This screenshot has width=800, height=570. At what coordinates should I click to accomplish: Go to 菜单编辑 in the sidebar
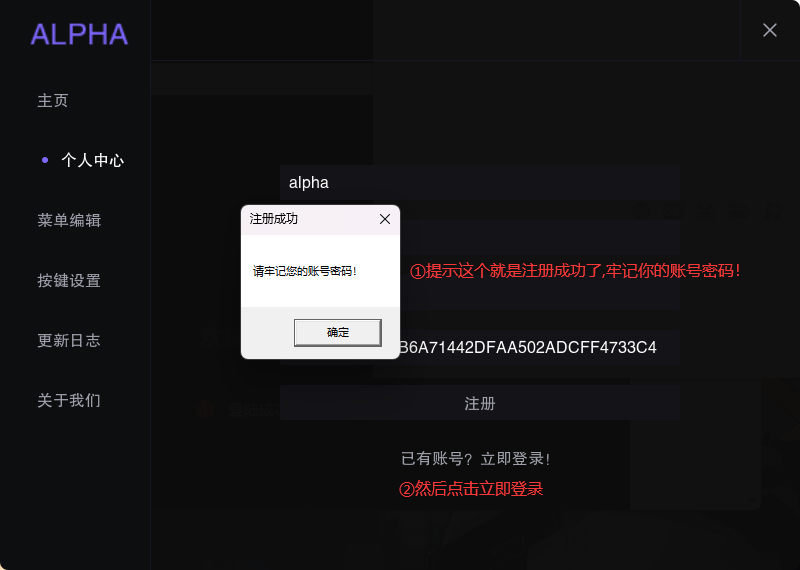pos(69,220)
